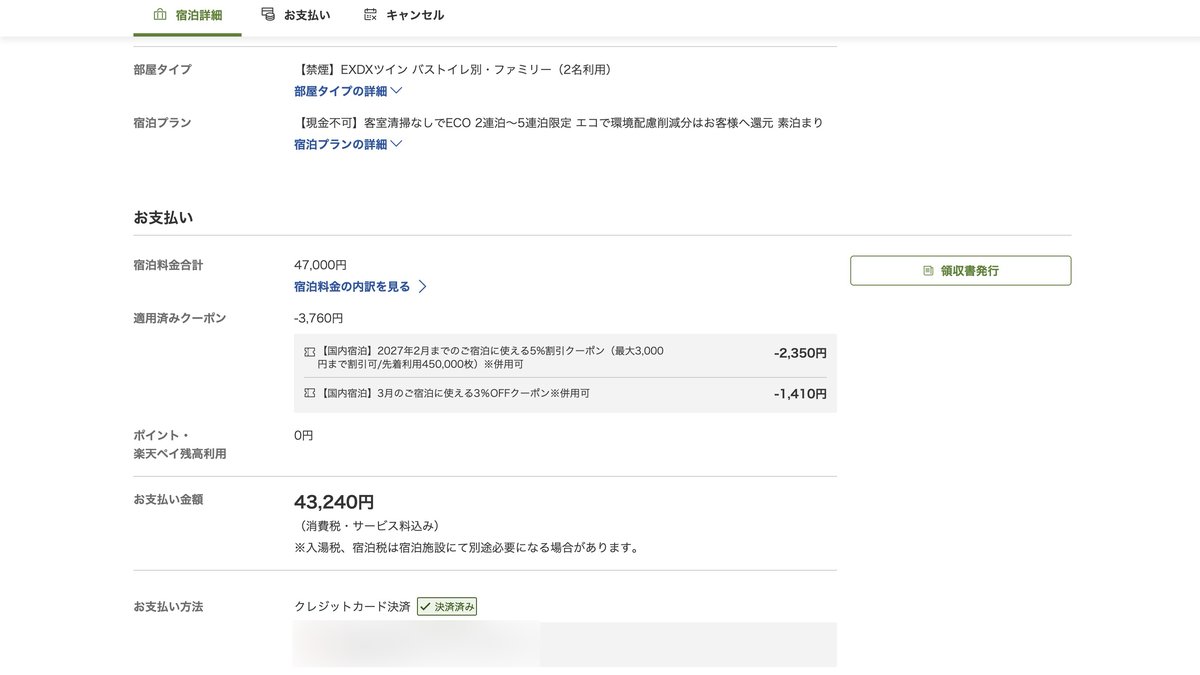Screen dimensions: 1200x675
Task: Click the 入湯税、宿泊税 notice text
Action: point(466,548)
